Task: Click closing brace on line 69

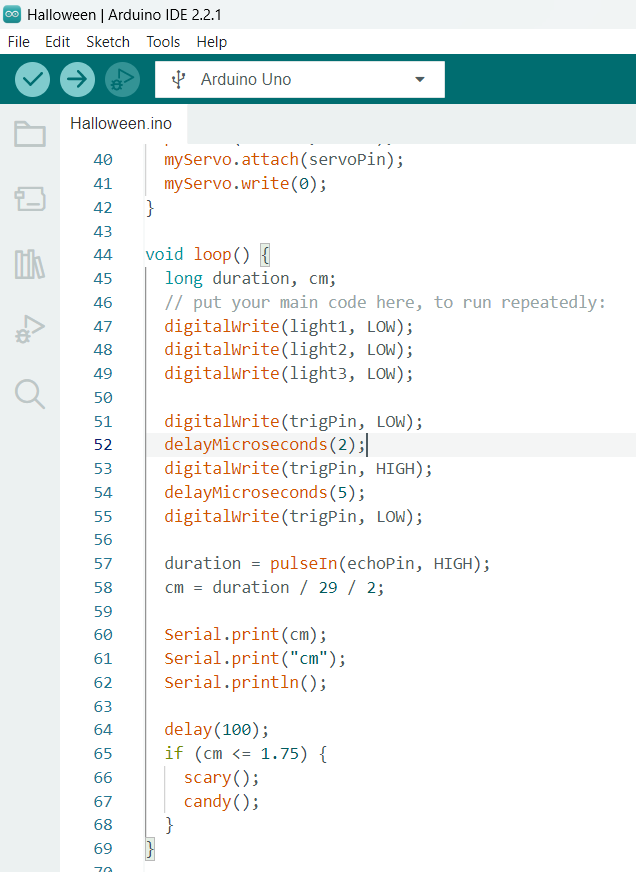Action: click(x=150, y=849)
